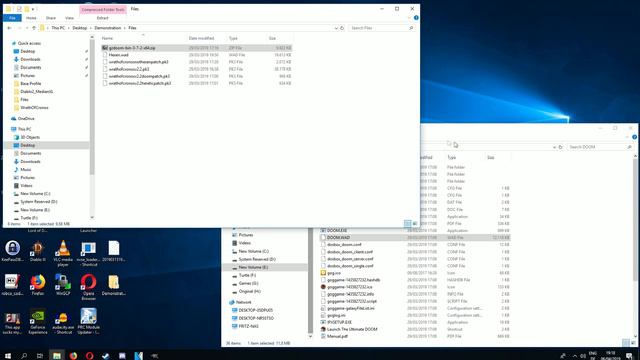Open the Home ribbon tab in Files window
640x360 pixels.
pos(31,18)
